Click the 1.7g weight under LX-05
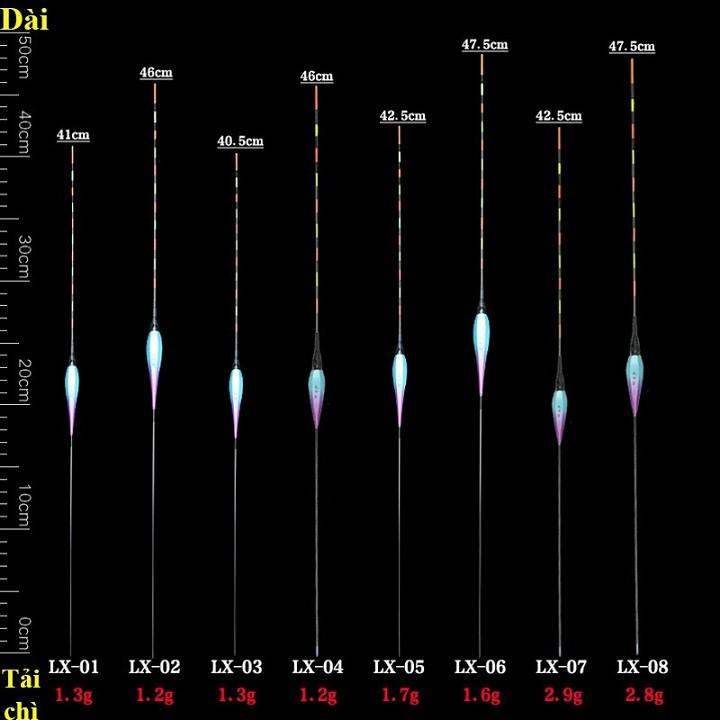Screen dimensions: 720x720 398,694
